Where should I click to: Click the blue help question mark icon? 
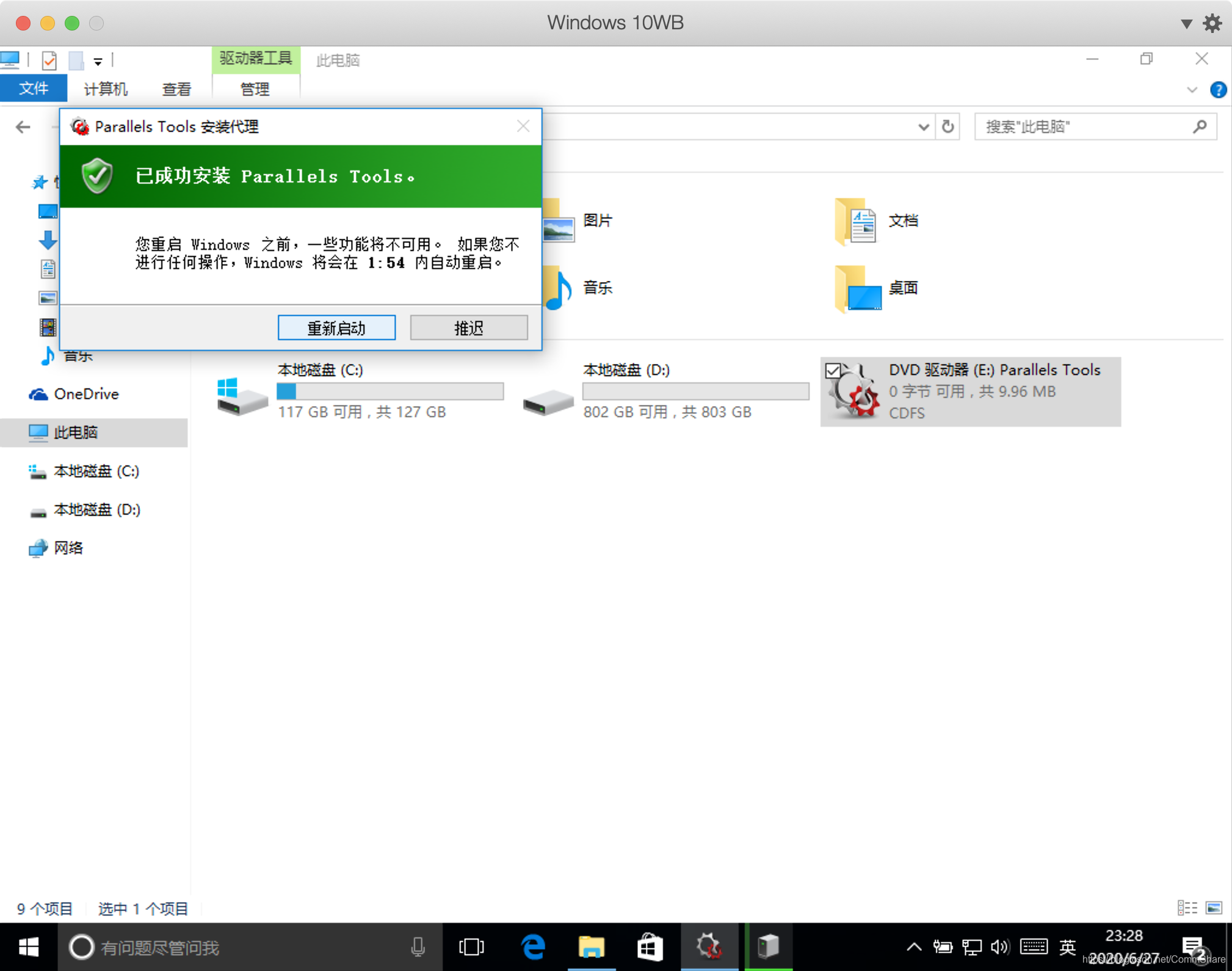[1218, 90]
